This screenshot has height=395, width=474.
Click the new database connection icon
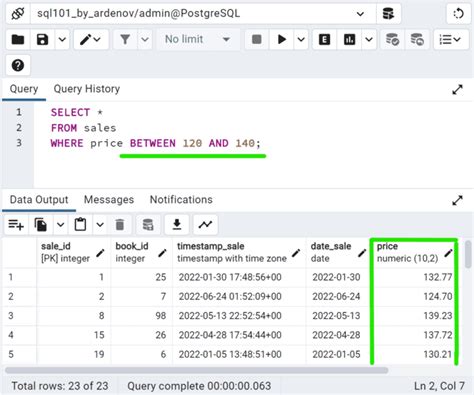pyautogui.click(x=388, y=14)
